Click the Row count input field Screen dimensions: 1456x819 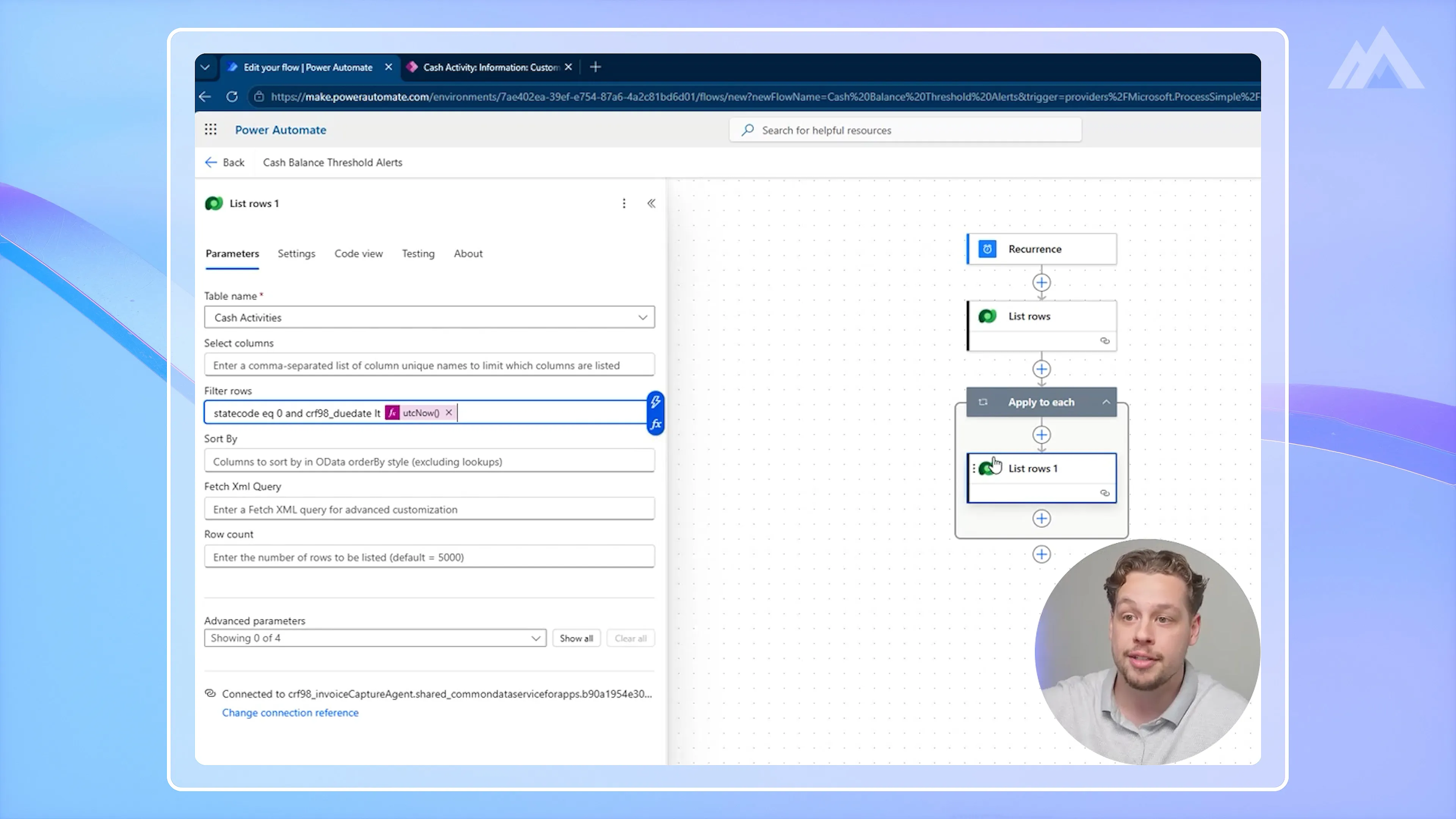tap(430, 557)
